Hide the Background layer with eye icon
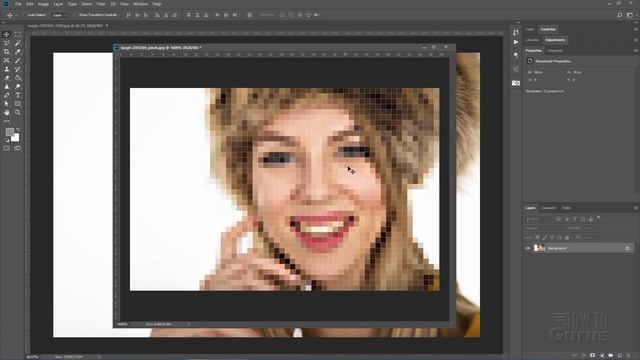 pos(528,248)
